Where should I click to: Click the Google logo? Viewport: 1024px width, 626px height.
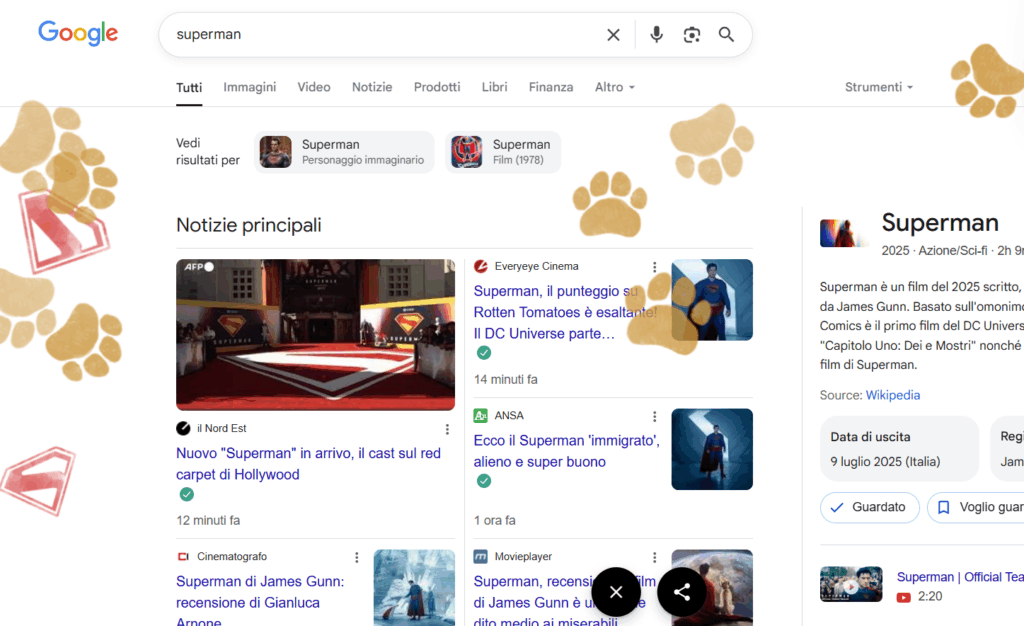tap(78, 33)
